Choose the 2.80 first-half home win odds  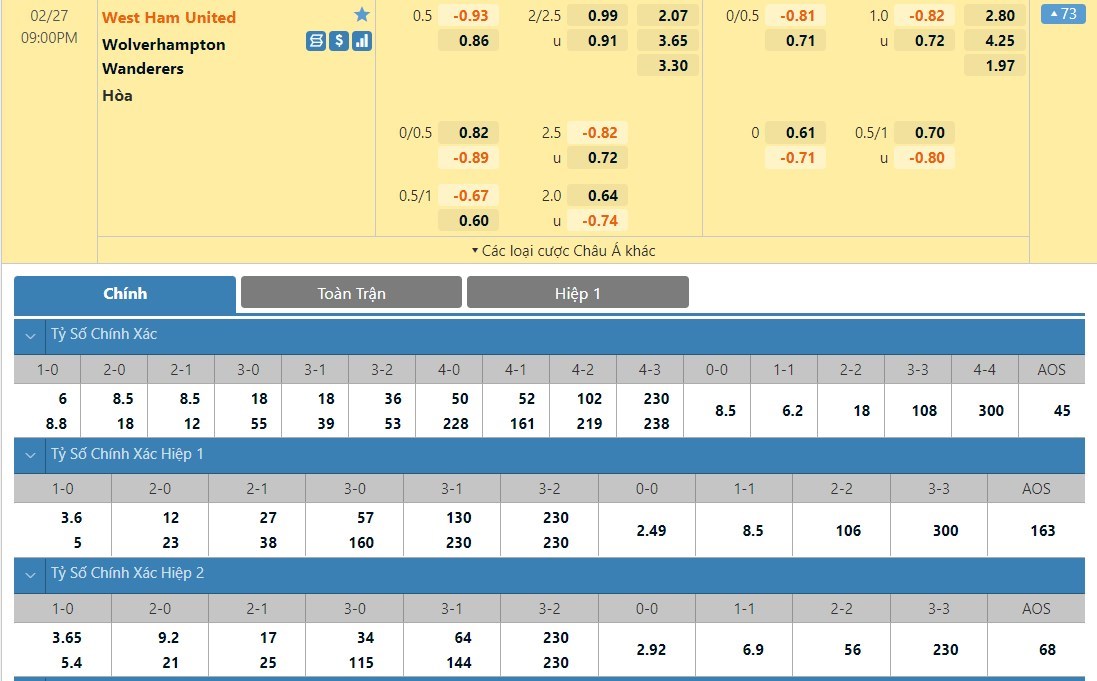[995, 15]
